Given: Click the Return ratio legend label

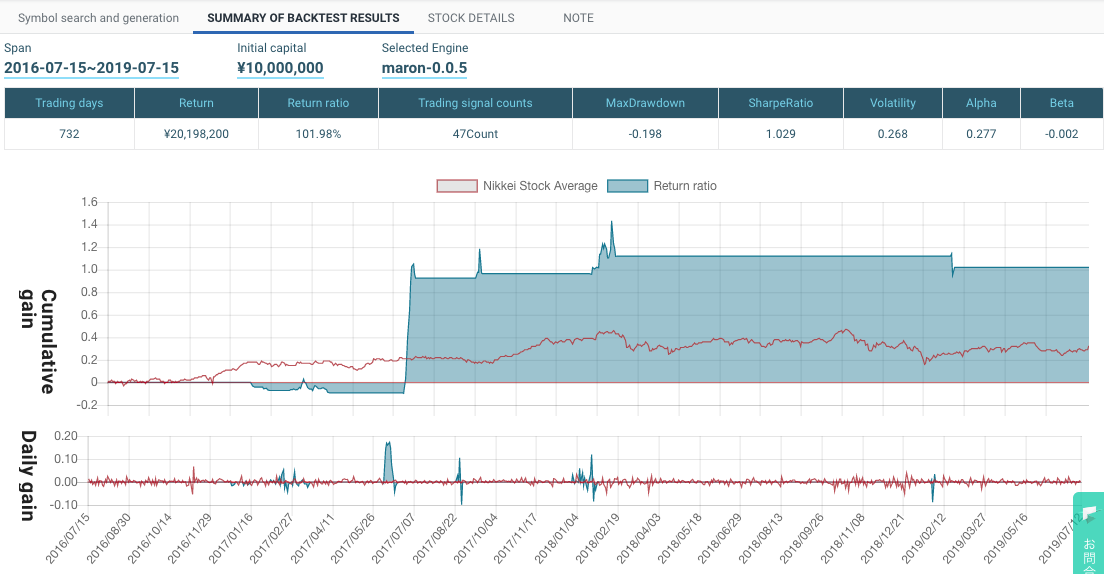Looking at the screenshot, I should point(685,186).
